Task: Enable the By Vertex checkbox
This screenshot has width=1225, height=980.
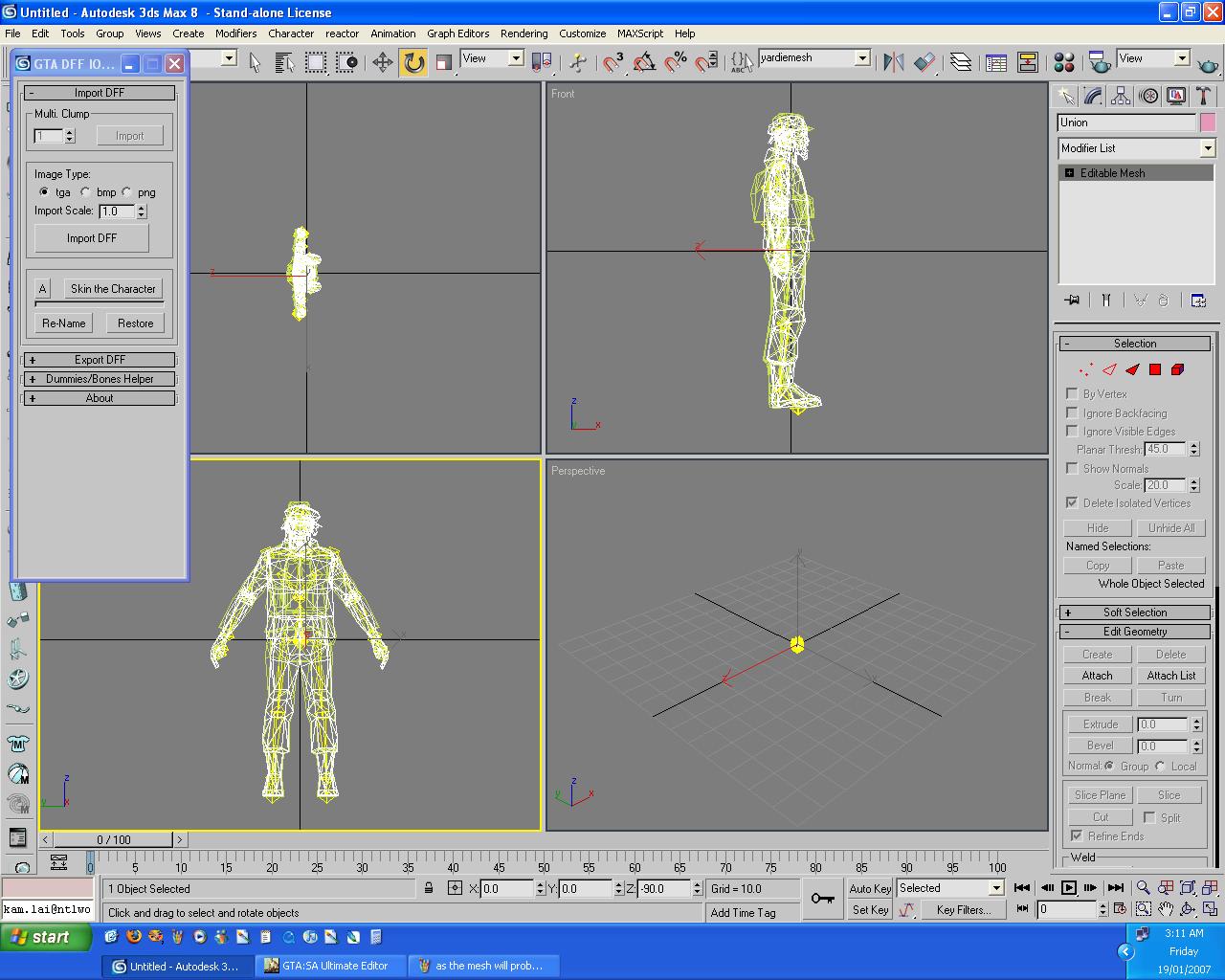Action: tap(1072, 393)
